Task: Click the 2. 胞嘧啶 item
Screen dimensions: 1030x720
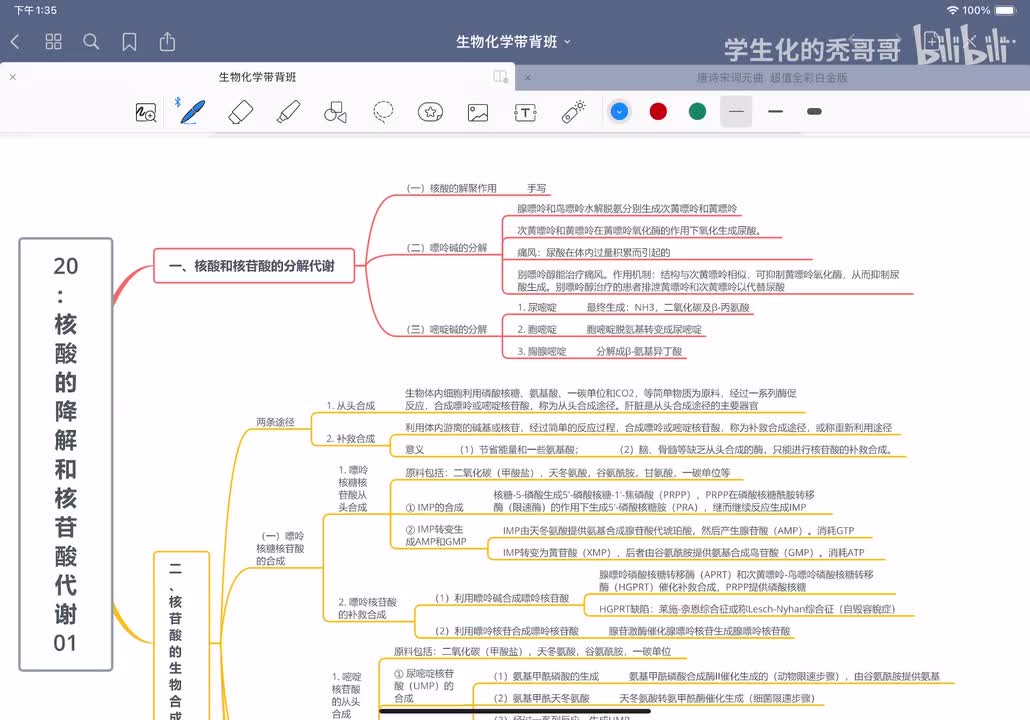Action: pos(537,329)
